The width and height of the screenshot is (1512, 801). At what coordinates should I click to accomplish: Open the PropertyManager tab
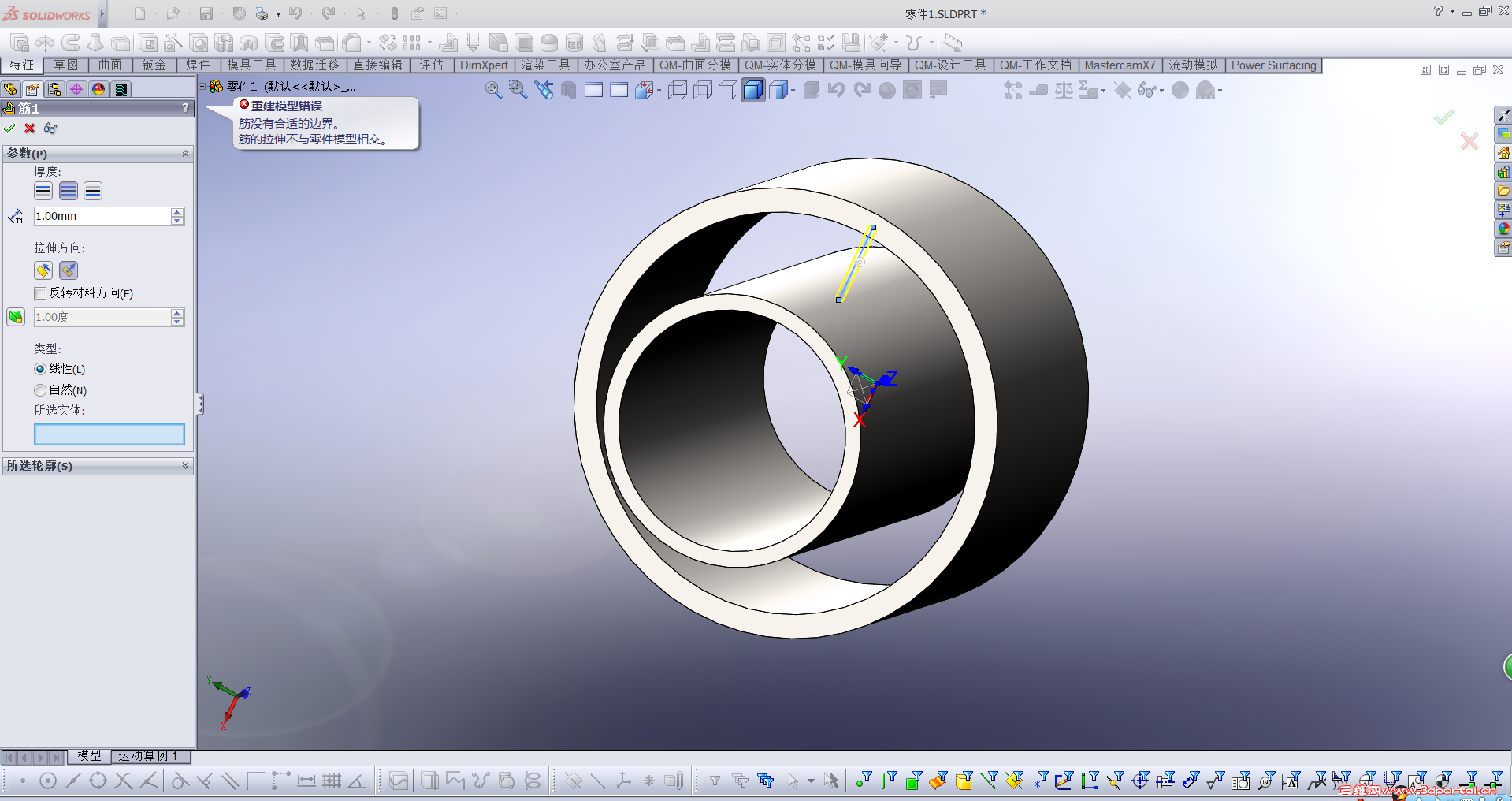pyautogui.click(x=32, y=89)
